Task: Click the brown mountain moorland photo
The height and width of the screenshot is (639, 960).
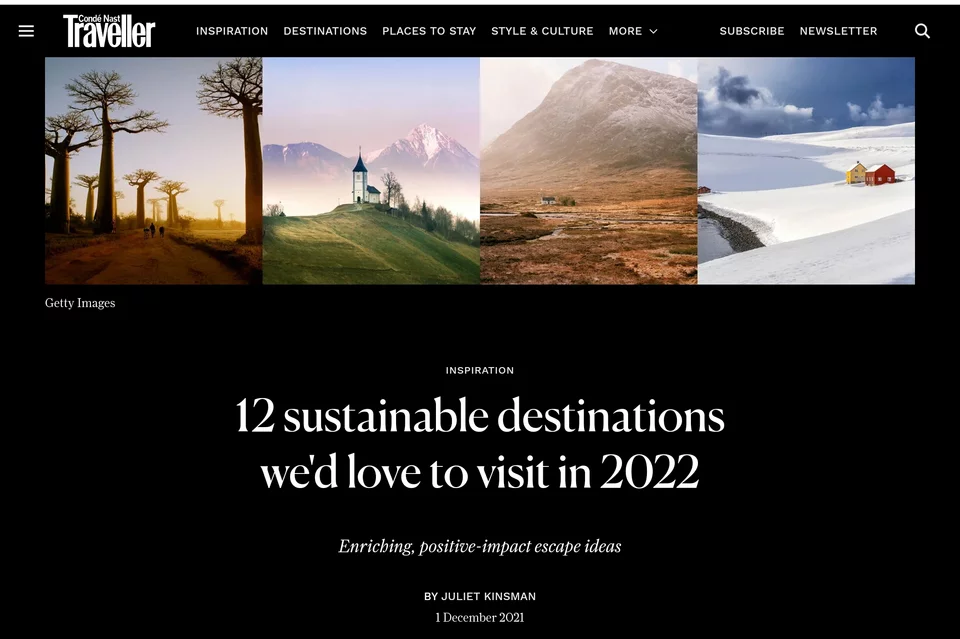Action: (x=589, y=171)
